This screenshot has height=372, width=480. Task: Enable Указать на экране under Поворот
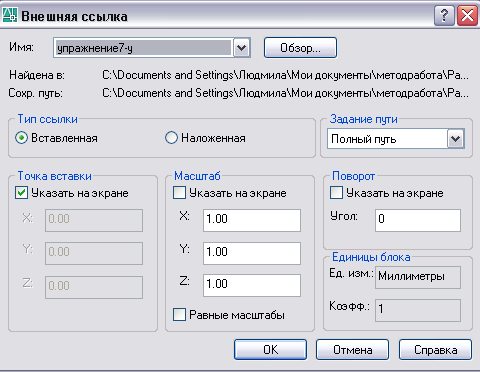tap(336, 193)
